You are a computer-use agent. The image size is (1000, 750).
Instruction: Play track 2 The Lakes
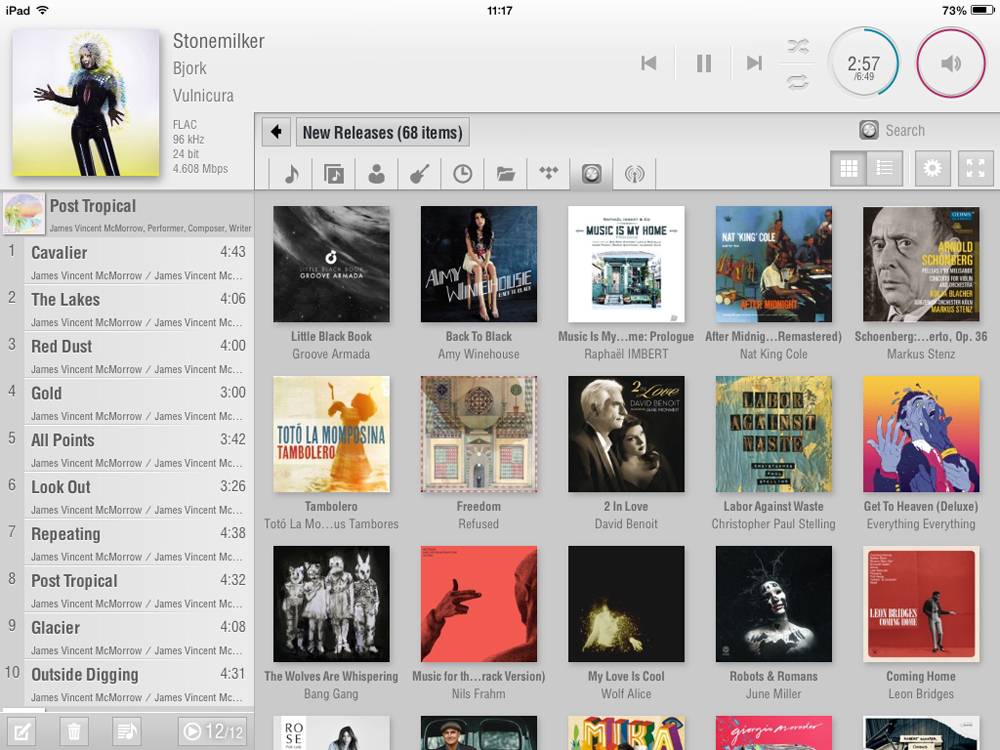(x=128, y=309)
